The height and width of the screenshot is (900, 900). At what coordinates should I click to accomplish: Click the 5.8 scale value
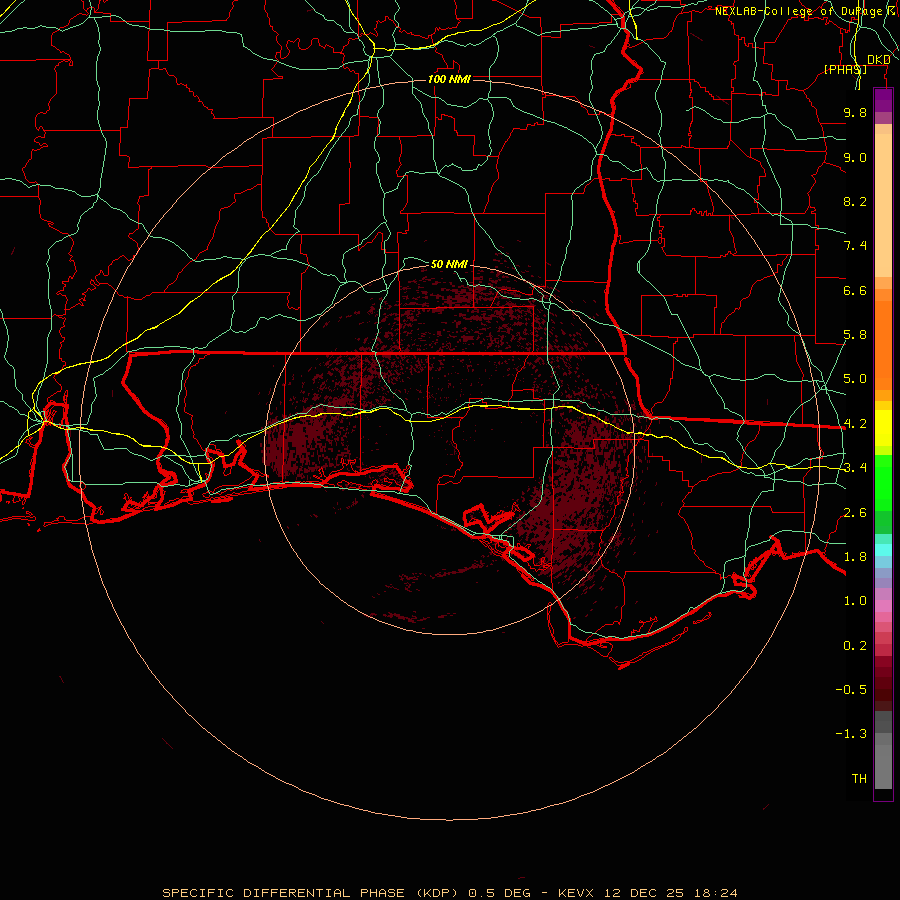coord(855,335)
